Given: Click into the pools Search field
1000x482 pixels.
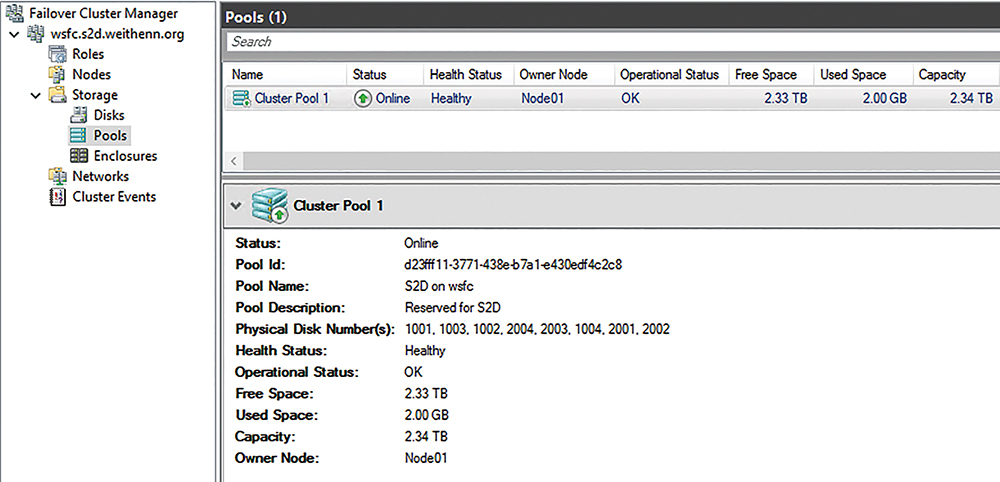Looking at the screenshot, I should [x=611, y=42].
